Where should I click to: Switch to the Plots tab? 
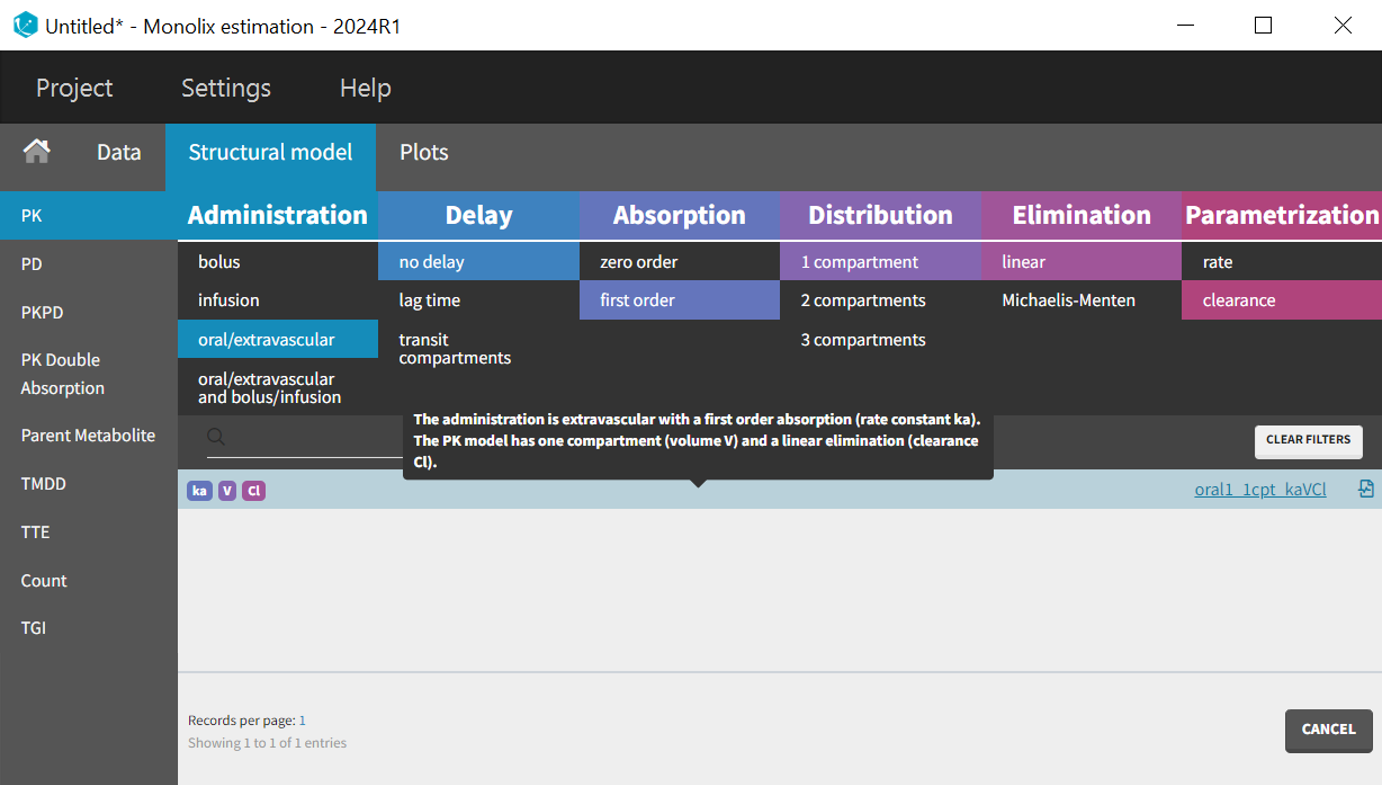point(424,152)
